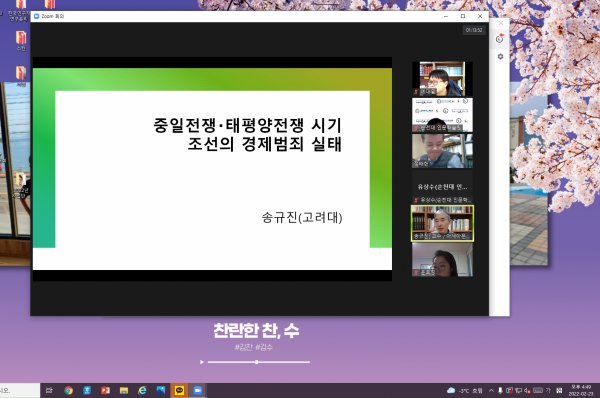Open Google Chrome from the taskbar

[68, 390]
